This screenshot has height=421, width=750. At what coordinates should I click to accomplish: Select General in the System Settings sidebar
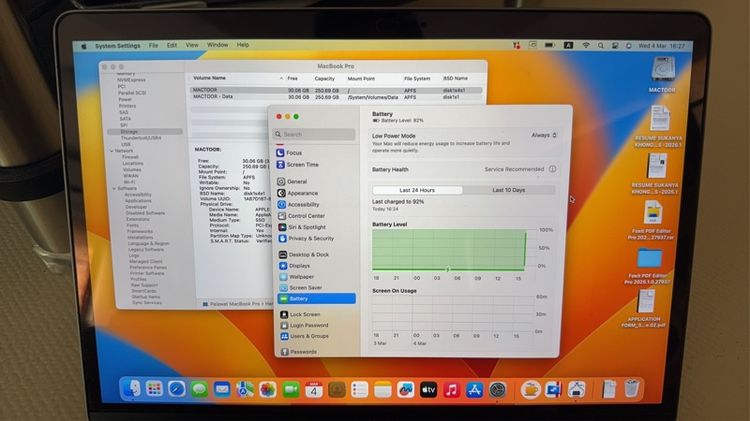point(292,182)
